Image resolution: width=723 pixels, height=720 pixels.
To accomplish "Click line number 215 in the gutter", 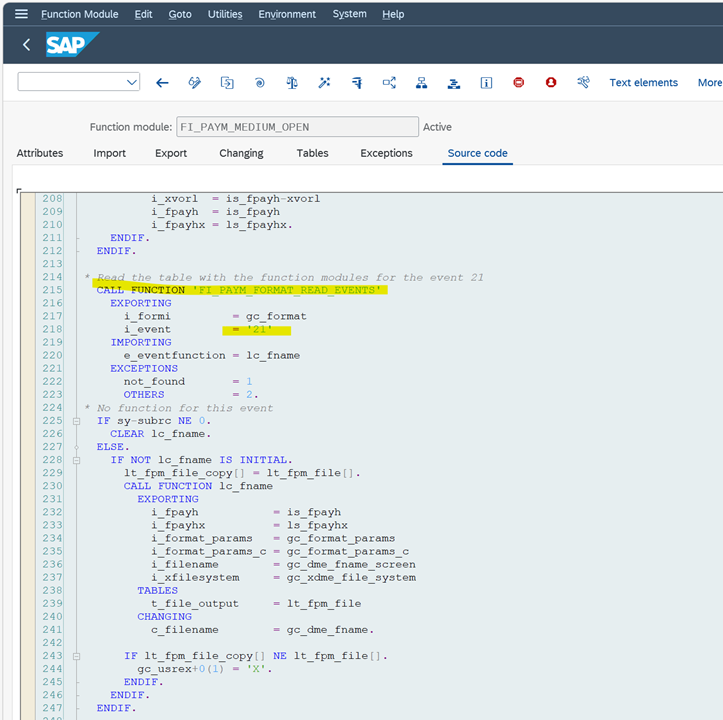I will pos(52,290).
